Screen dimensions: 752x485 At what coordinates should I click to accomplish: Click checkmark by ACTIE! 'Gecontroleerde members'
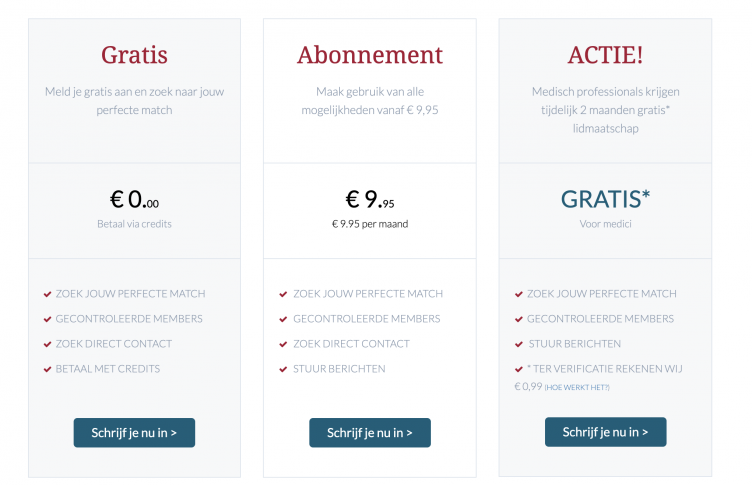pyautogui.click(x=518, y=319)
